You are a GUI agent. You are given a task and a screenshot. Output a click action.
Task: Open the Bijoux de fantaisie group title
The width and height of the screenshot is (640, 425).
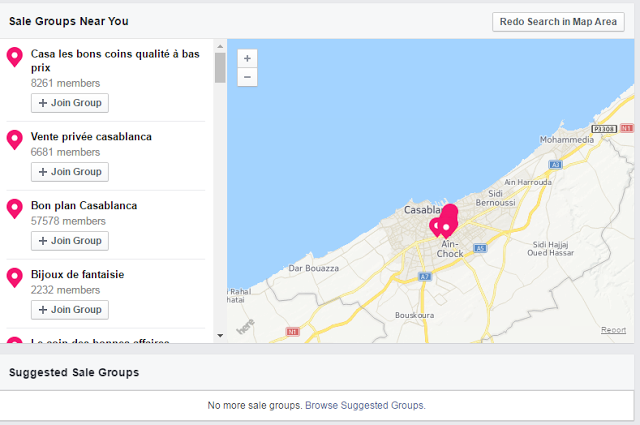78,274
